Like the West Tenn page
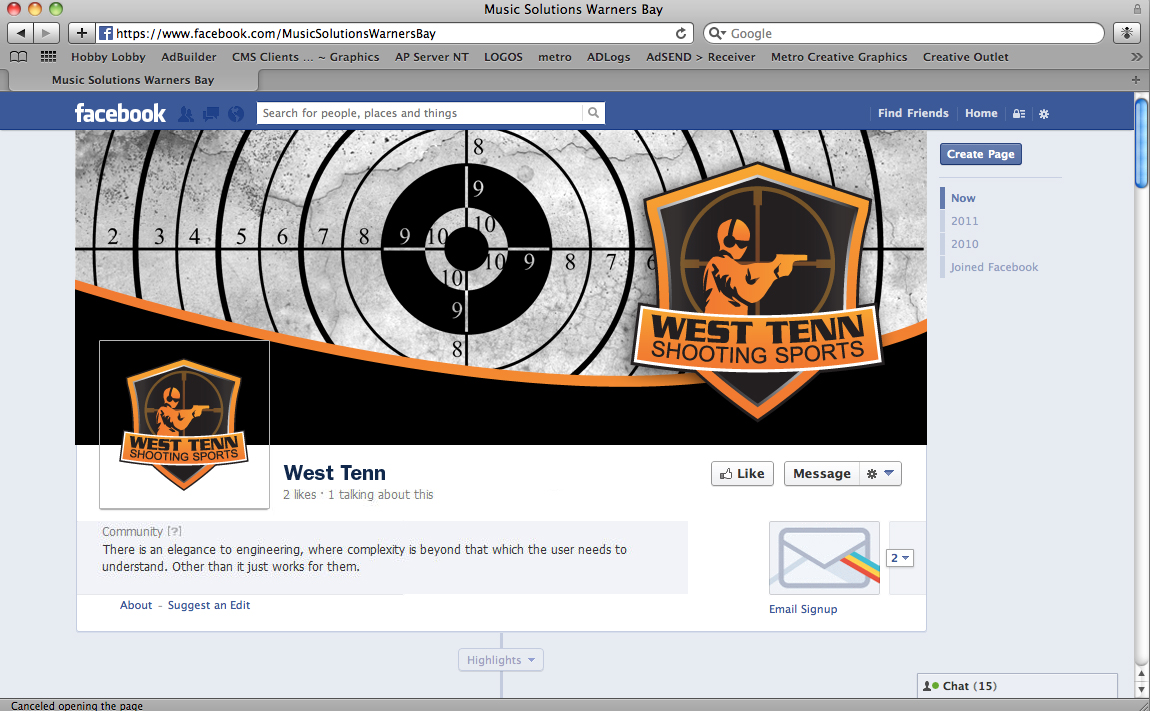 coord(742,473)
